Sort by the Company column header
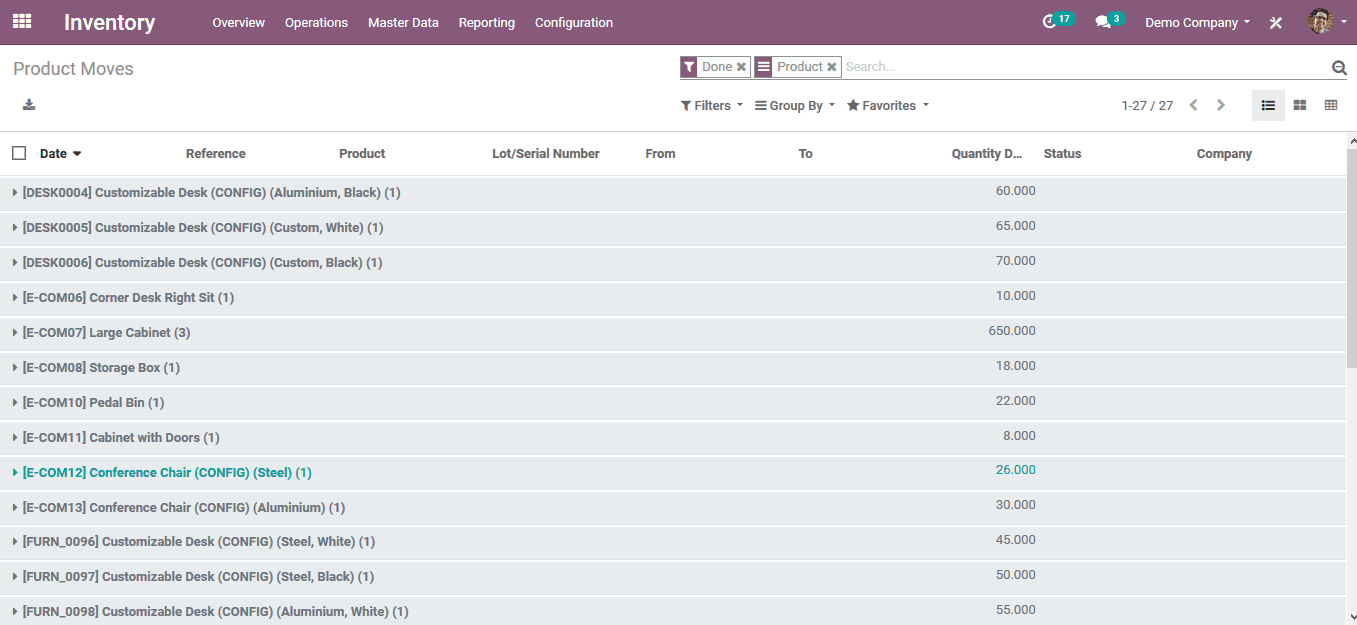 1224,153
